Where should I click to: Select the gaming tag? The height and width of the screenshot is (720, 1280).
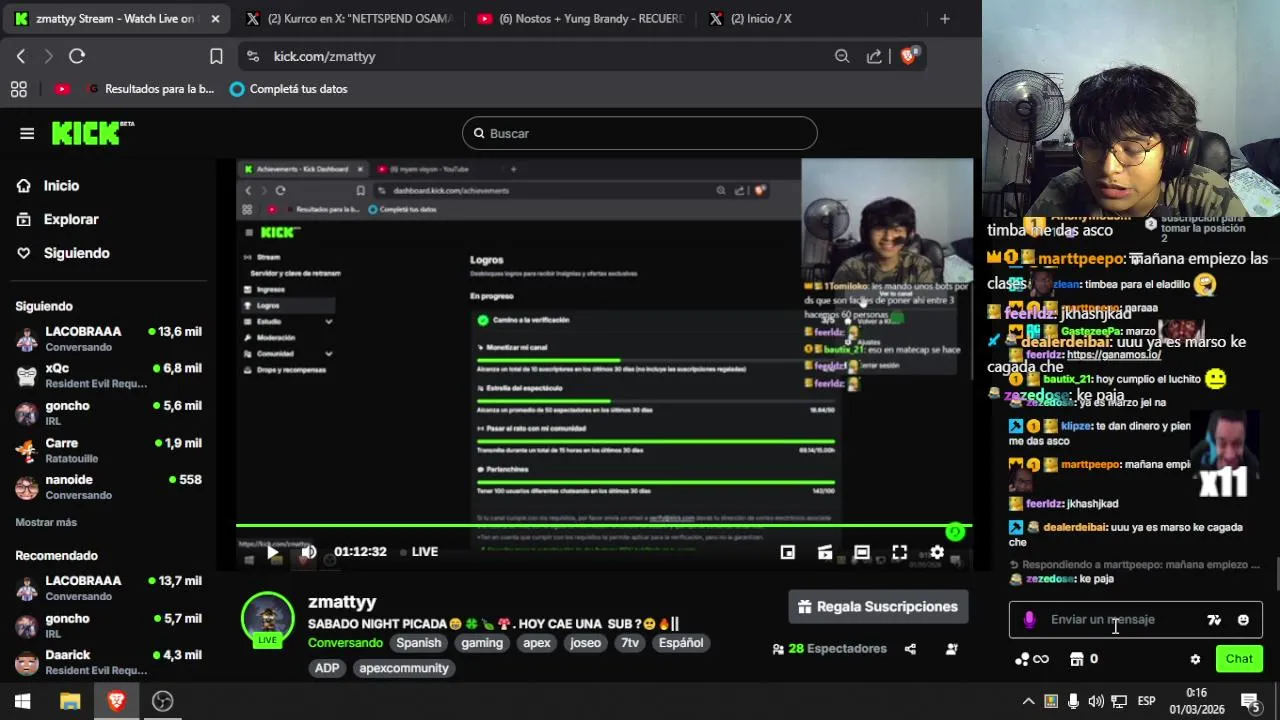[x=482, y=643]
